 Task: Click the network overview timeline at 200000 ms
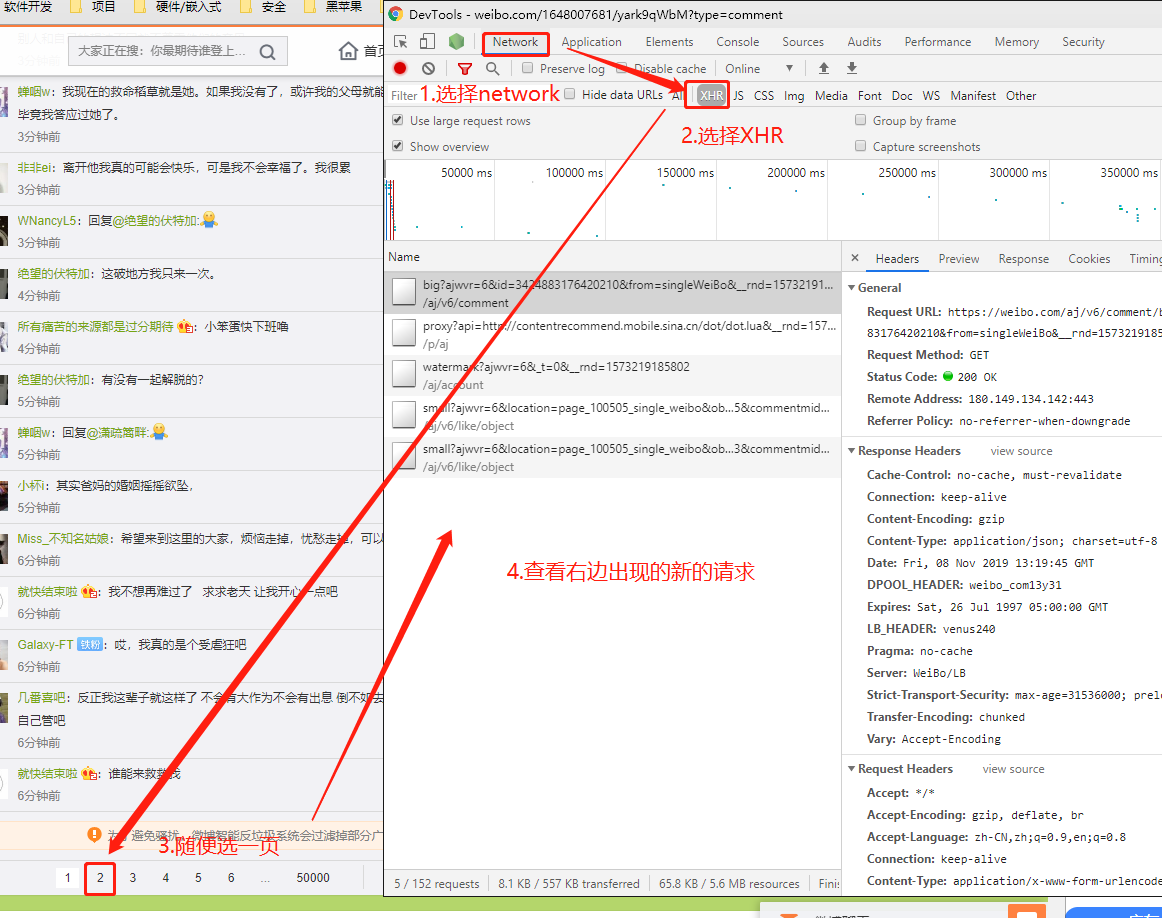tap(795, 173)
